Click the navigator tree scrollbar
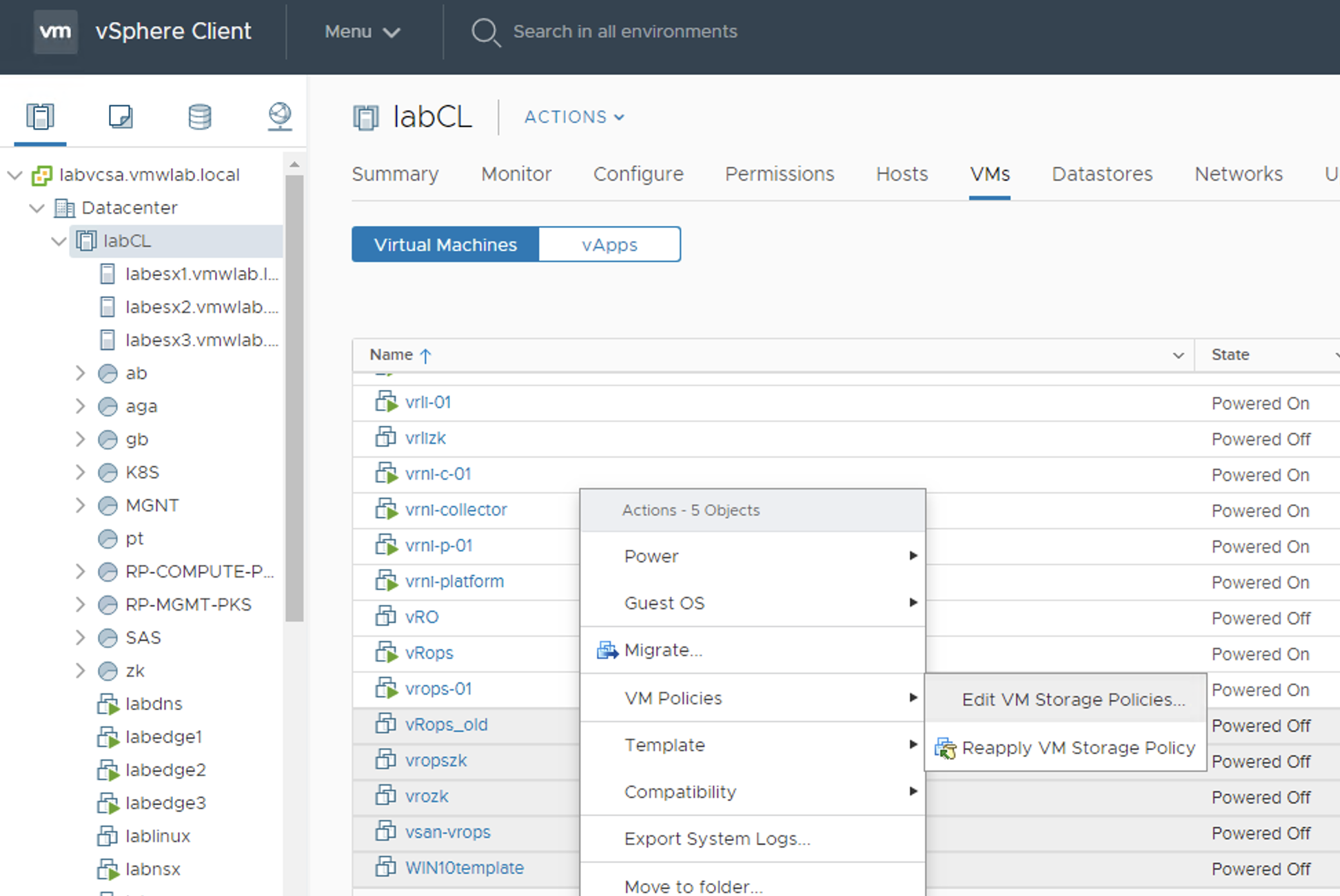Viewport: 1340px width, 896px height. 294,398
